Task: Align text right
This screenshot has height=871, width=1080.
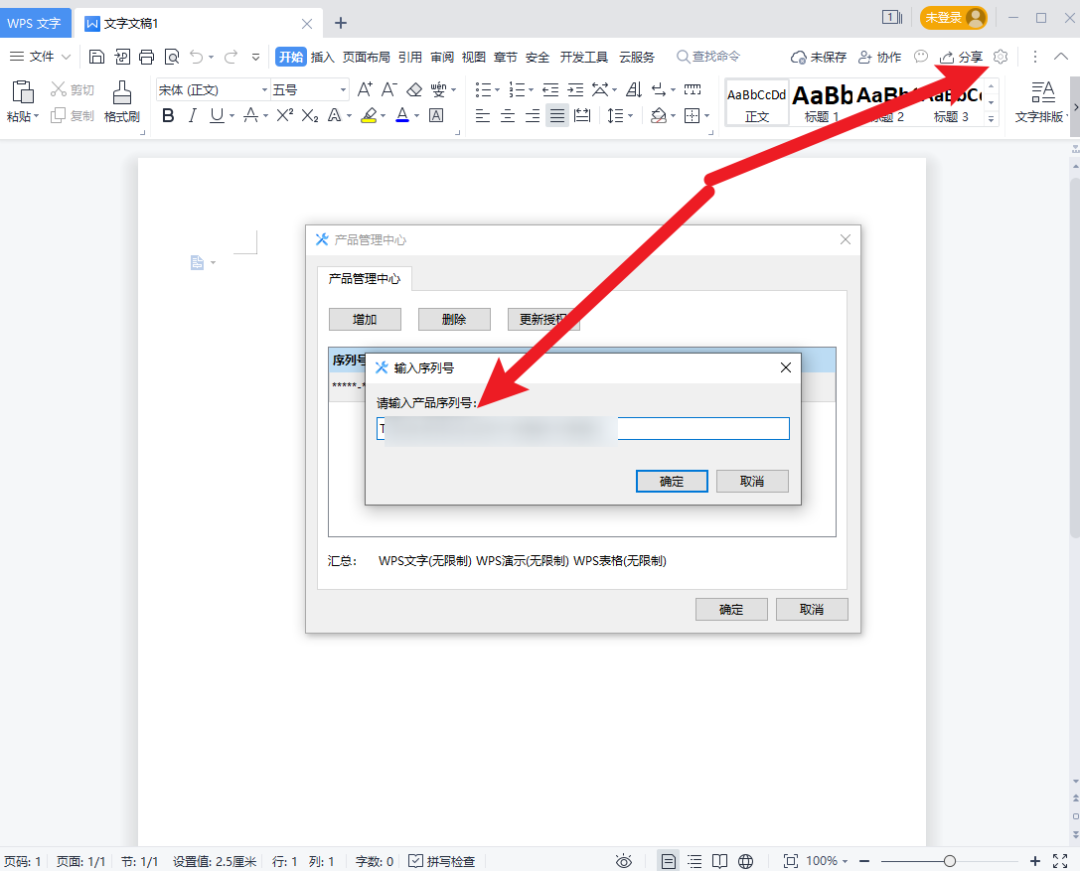Action: (x=532, y=116)
